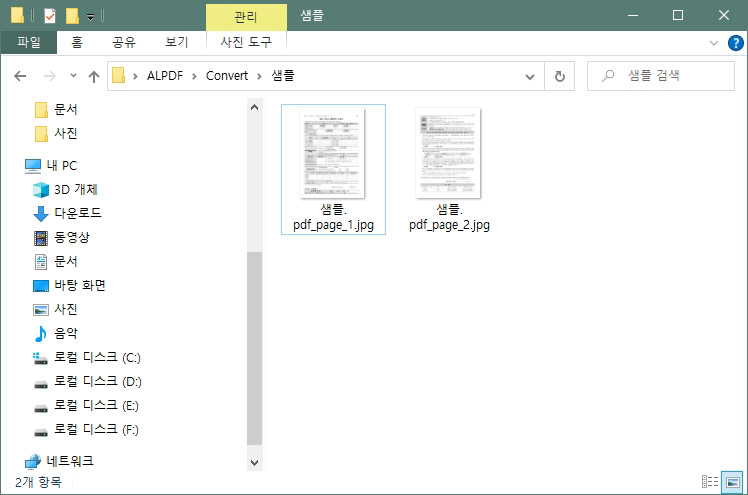Click the folder icon in address bar

(x=118, y=75)
